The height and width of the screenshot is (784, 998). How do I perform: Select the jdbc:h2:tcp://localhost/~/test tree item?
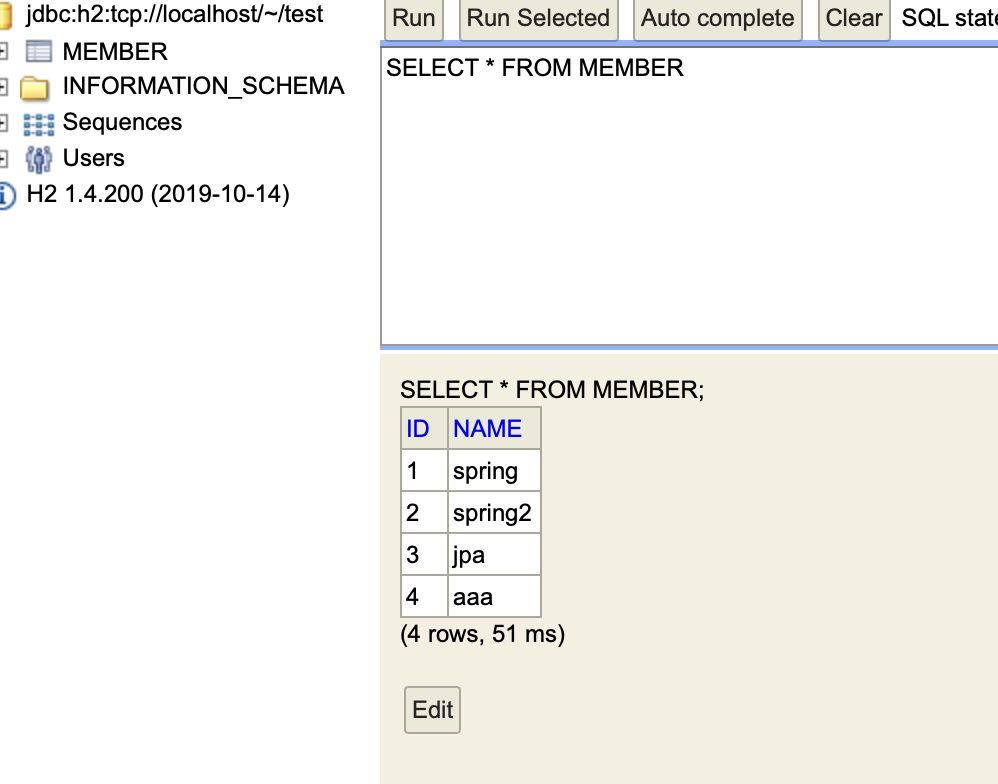click(x=174, y=14)
